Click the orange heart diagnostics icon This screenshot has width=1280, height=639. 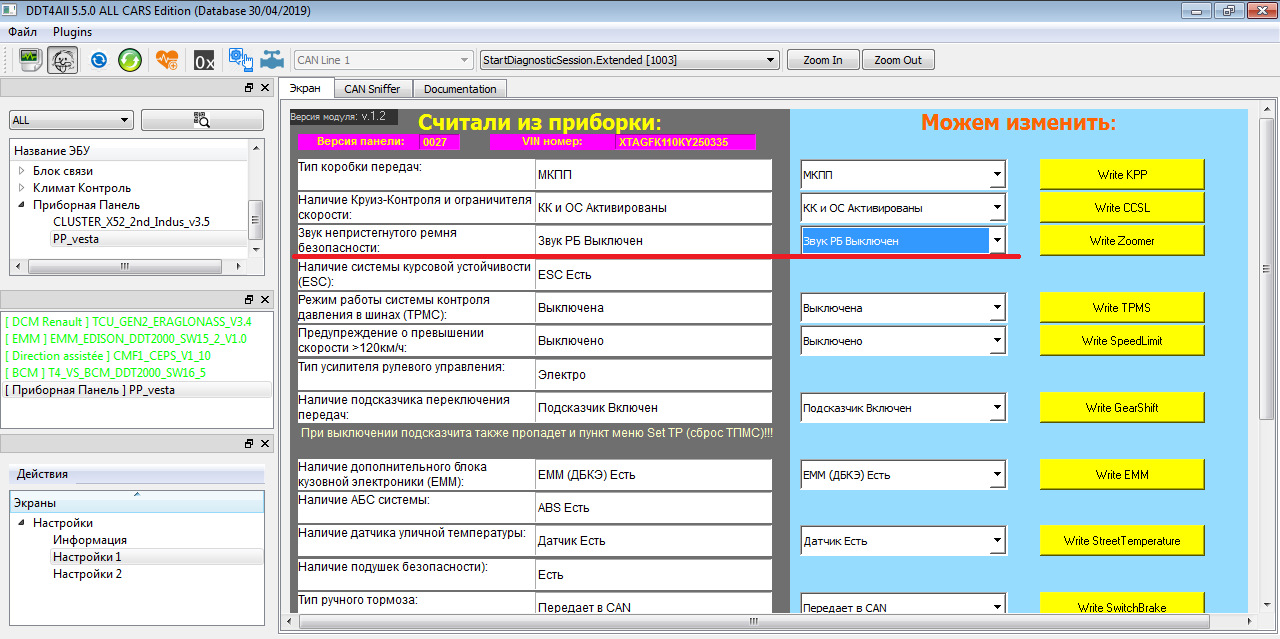[x=167, y=60]
